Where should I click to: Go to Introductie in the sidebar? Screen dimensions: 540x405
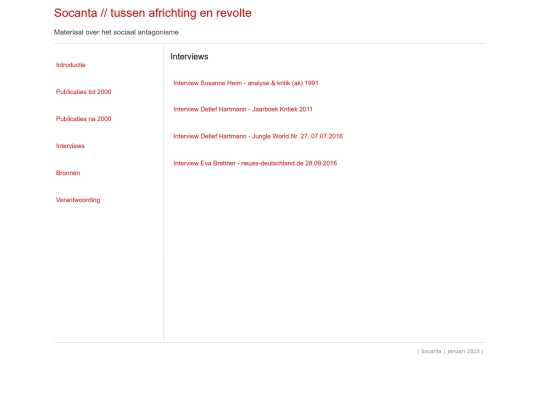(71, 65)
